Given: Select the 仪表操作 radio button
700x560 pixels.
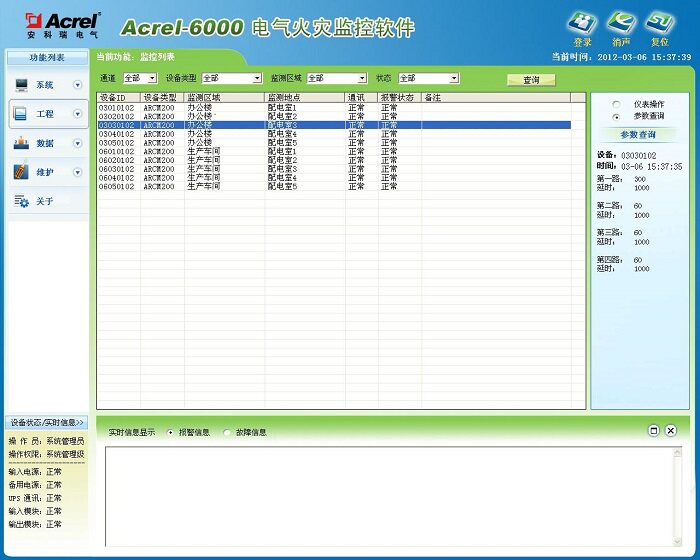Looking at the screenshot, I should (x=617, y=104).
